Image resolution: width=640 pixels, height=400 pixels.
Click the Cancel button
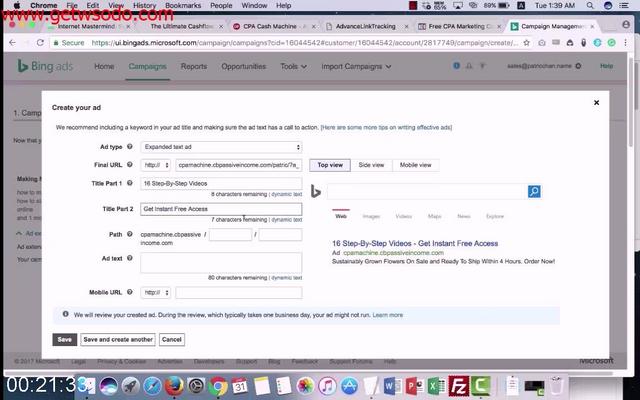171,339
